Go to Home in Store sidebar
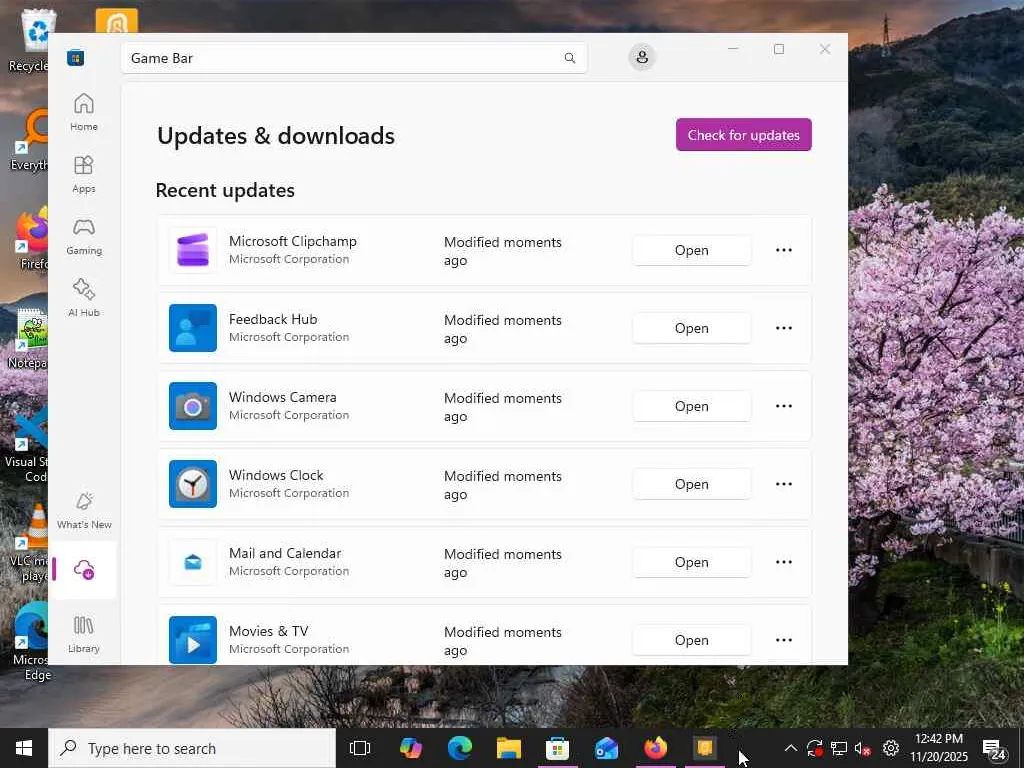This screenshot has height=768, width=1024. tap(84, 112)
